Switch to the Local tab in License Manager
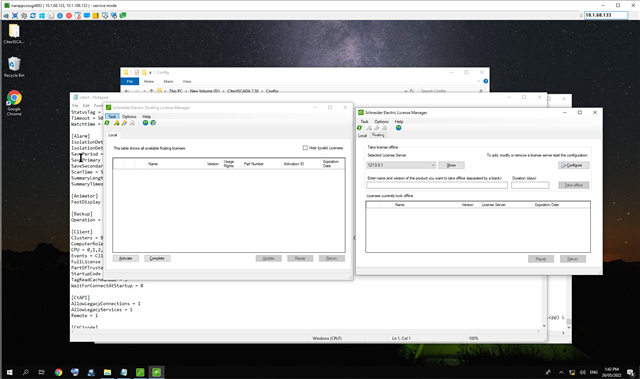 (362, 135)
